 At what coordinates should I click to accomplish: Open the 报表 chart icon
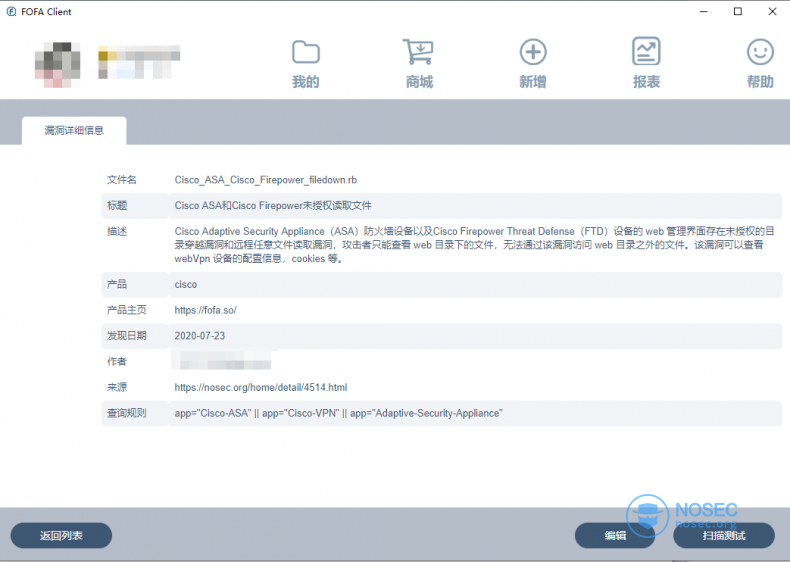646,52
